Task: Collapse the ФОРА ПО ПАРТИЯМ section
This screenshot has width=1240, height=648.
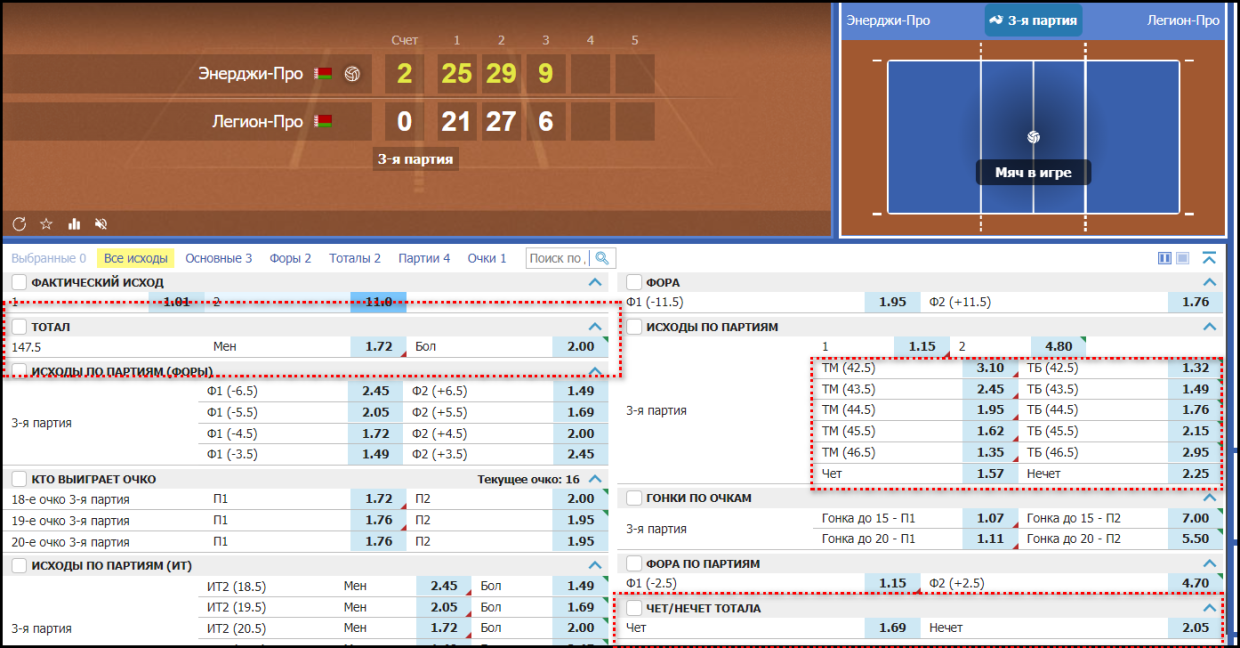Action: tap(1209, 564)
